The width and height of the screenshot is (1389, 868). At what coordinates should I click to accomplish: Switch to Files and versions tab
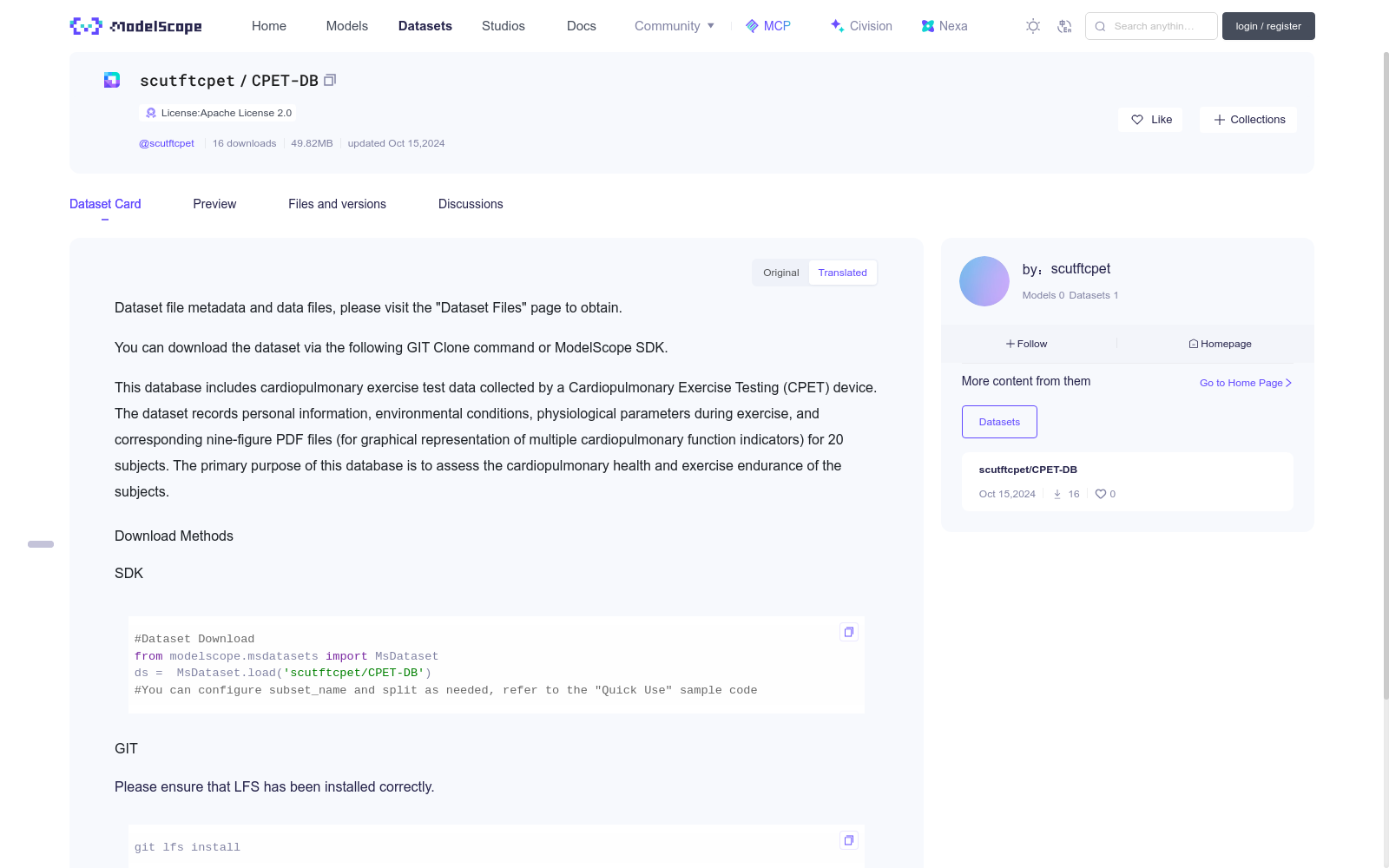(337, 204)
